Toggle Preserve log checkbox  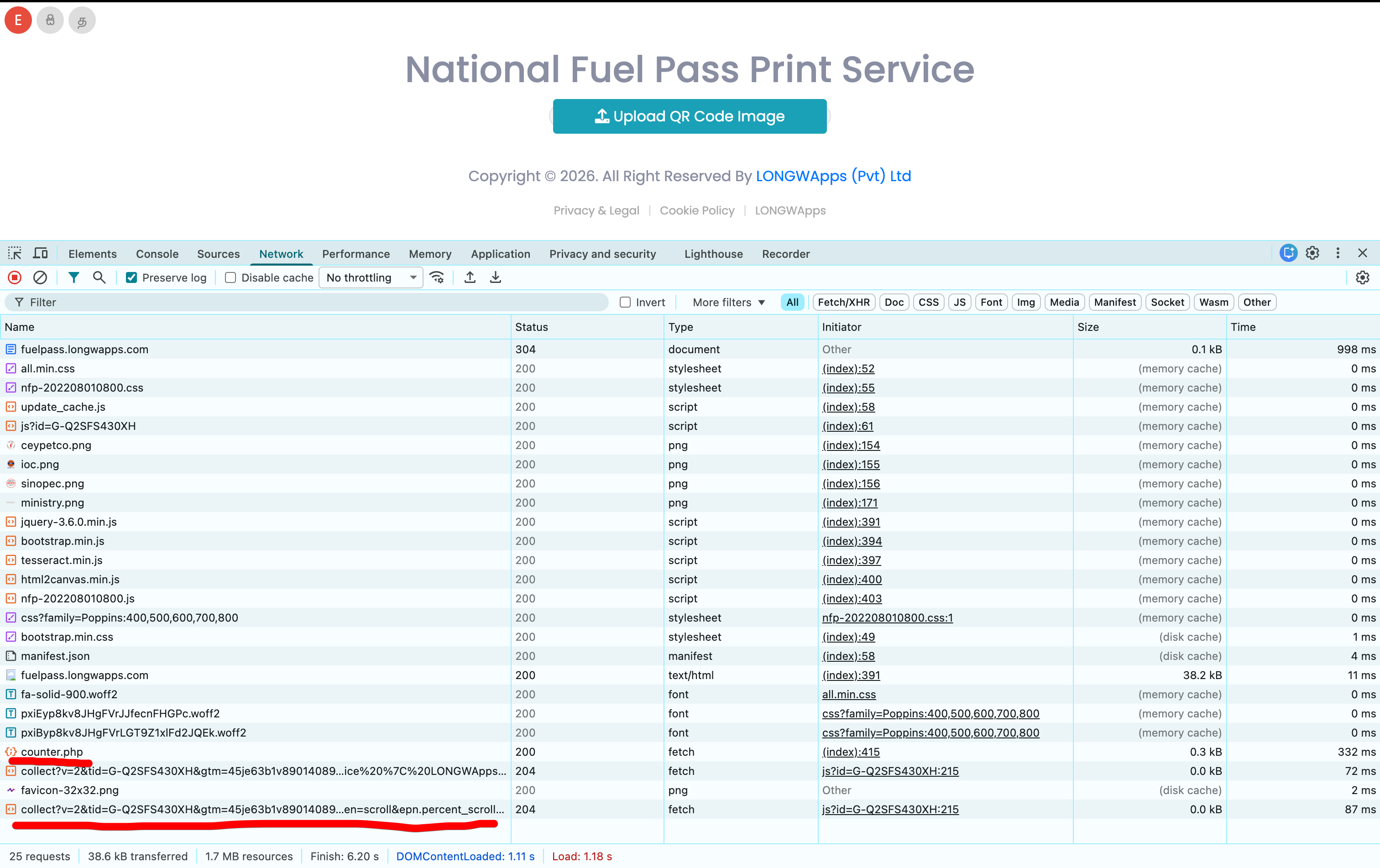(132, 278)
